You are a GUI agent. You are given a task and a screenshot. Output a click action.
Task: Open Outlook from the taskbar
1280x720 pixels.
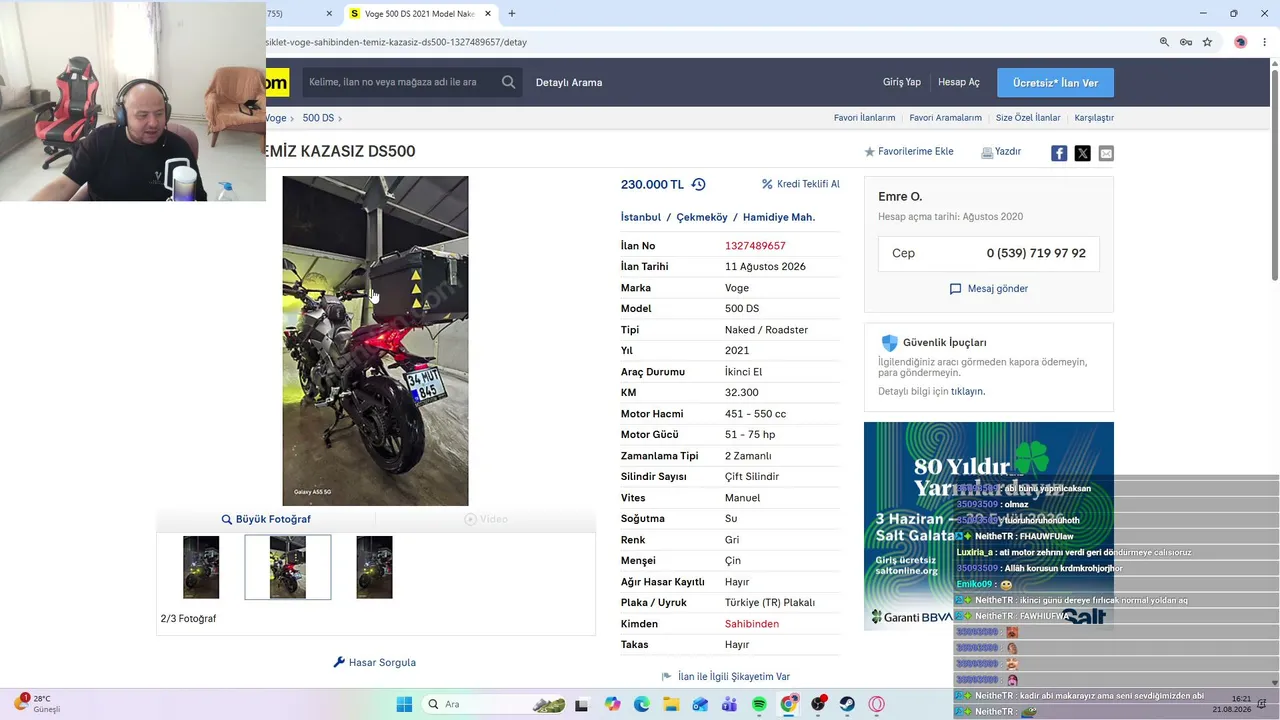coord(700,704)
